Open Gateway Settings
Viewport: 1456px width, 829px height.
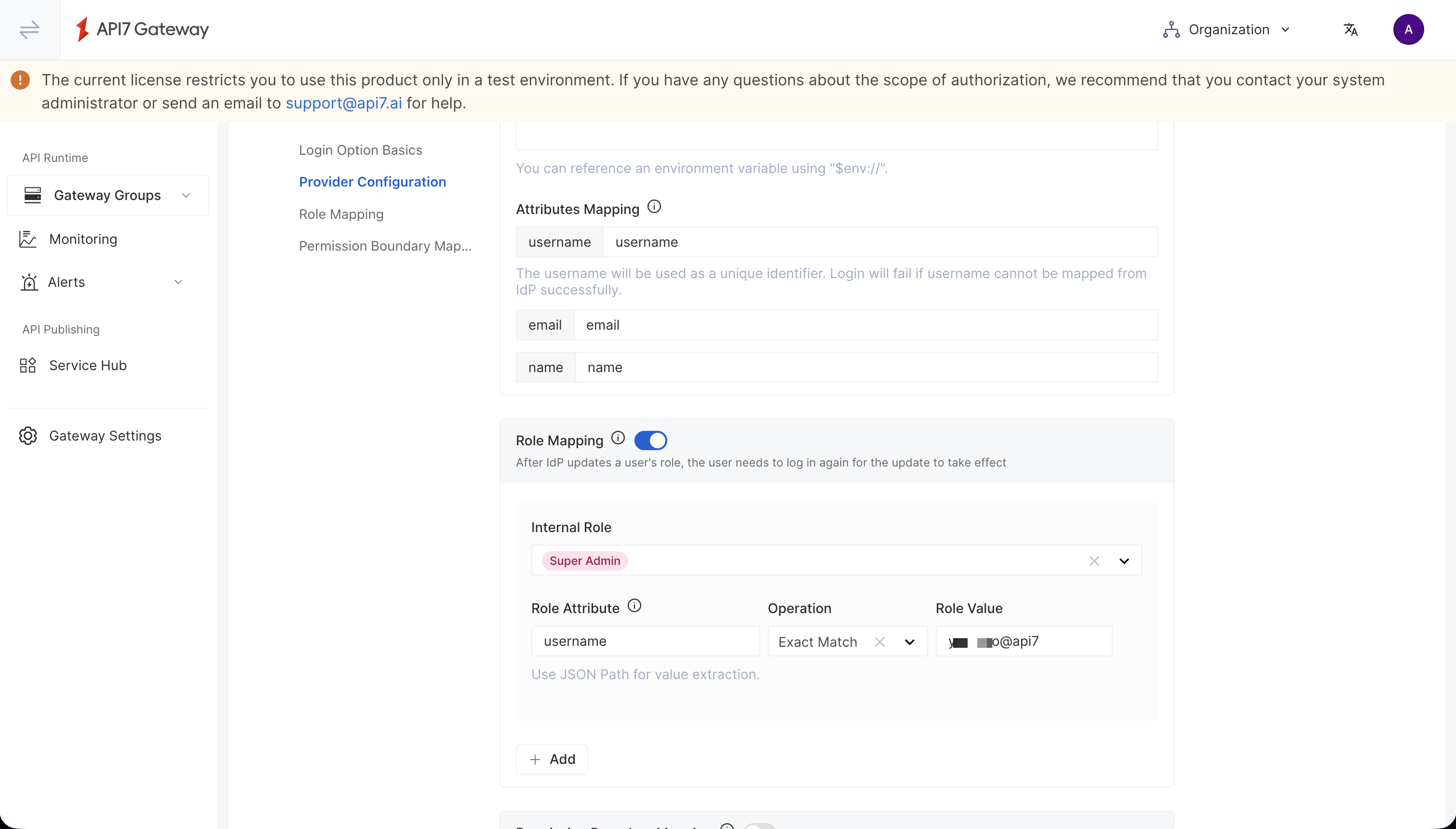click(x=105, y=436)
